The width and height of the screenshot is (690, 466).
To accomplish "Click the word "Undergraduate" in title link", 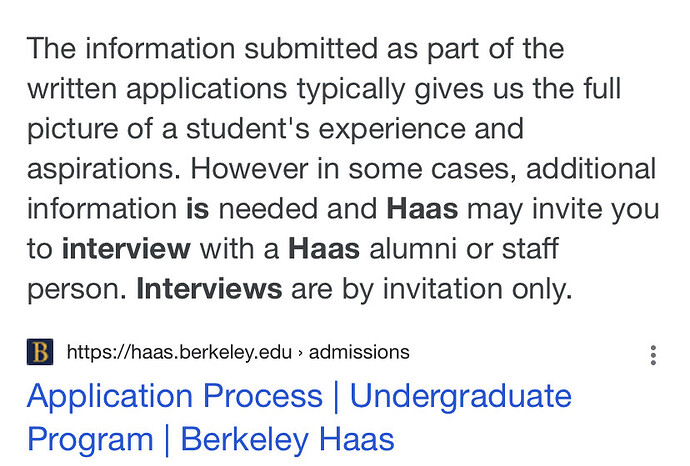I will point(461,396).
